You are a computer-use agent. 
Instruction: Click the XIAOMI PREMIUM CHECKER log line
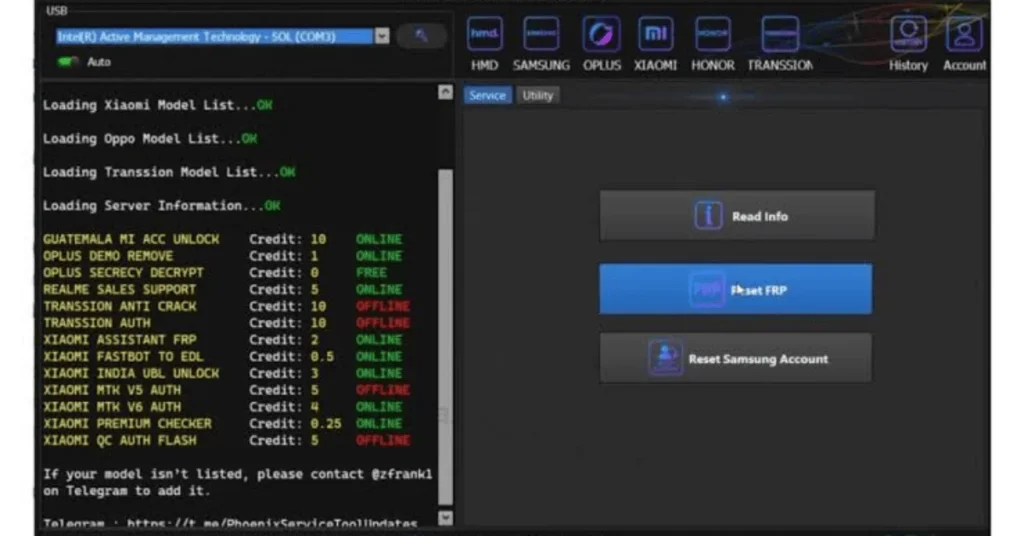[223, 423]
